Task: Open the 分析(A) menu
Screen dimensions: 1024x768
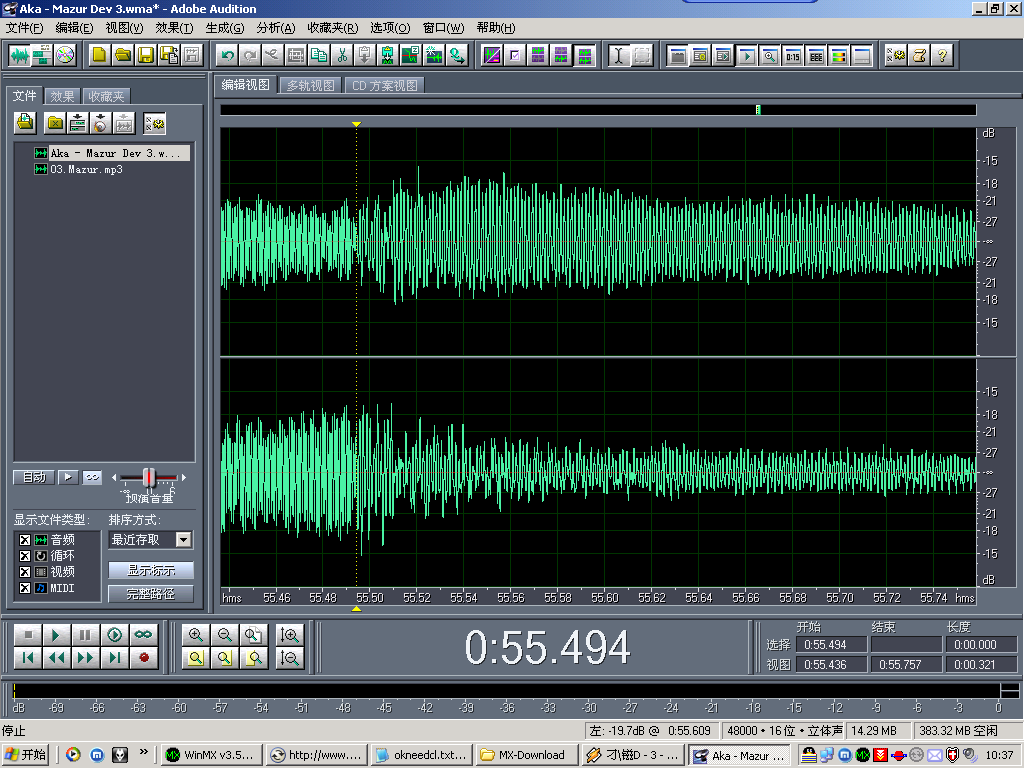Action: click(x=276, y=27)
